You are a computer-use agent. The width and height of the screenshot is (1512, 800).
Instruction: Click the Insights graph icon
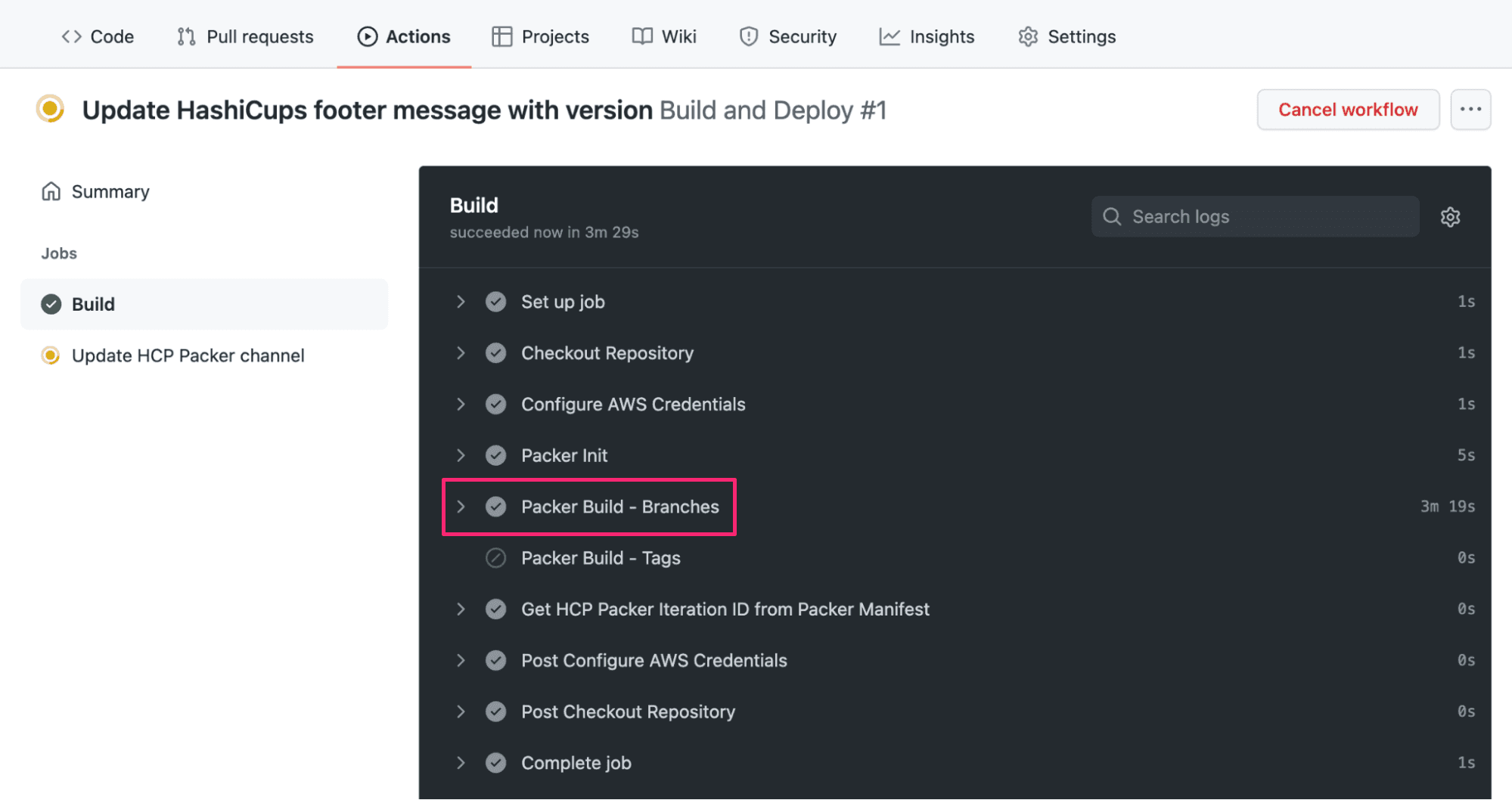tap(890, 36)
